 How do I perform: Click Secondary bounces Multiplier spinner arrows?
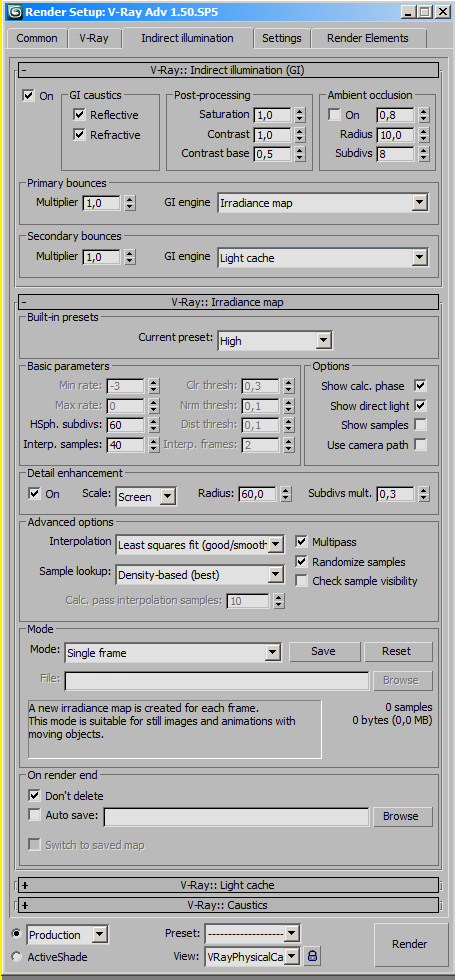click(x=129, y=257)
